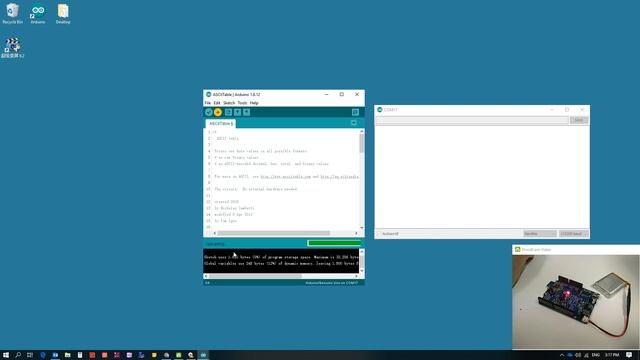Open Task View from the taskbar
Screen dimensions: 640x360
click(x=30, y=355)
